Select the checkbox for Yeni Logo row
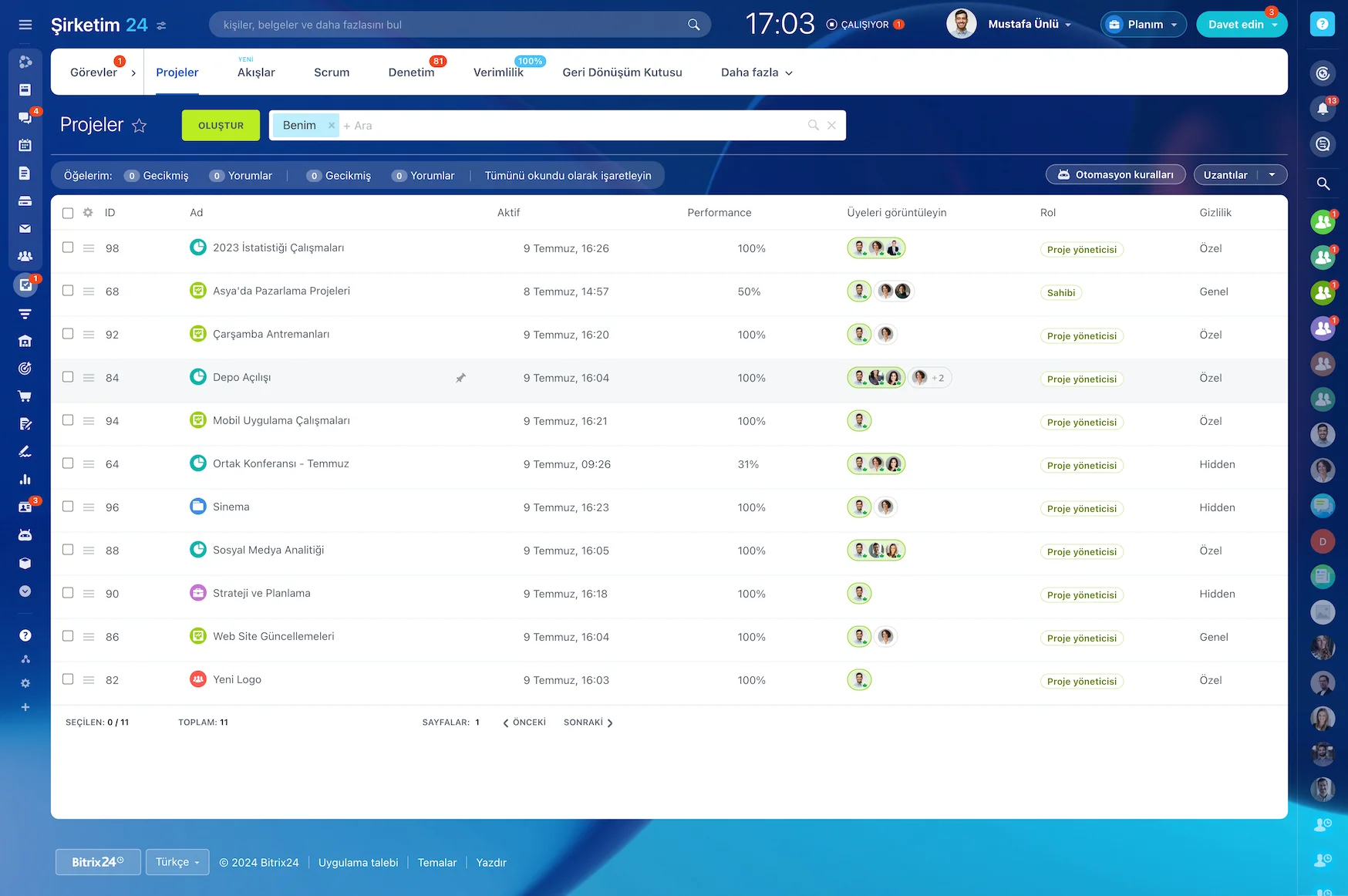 point(68,679)
